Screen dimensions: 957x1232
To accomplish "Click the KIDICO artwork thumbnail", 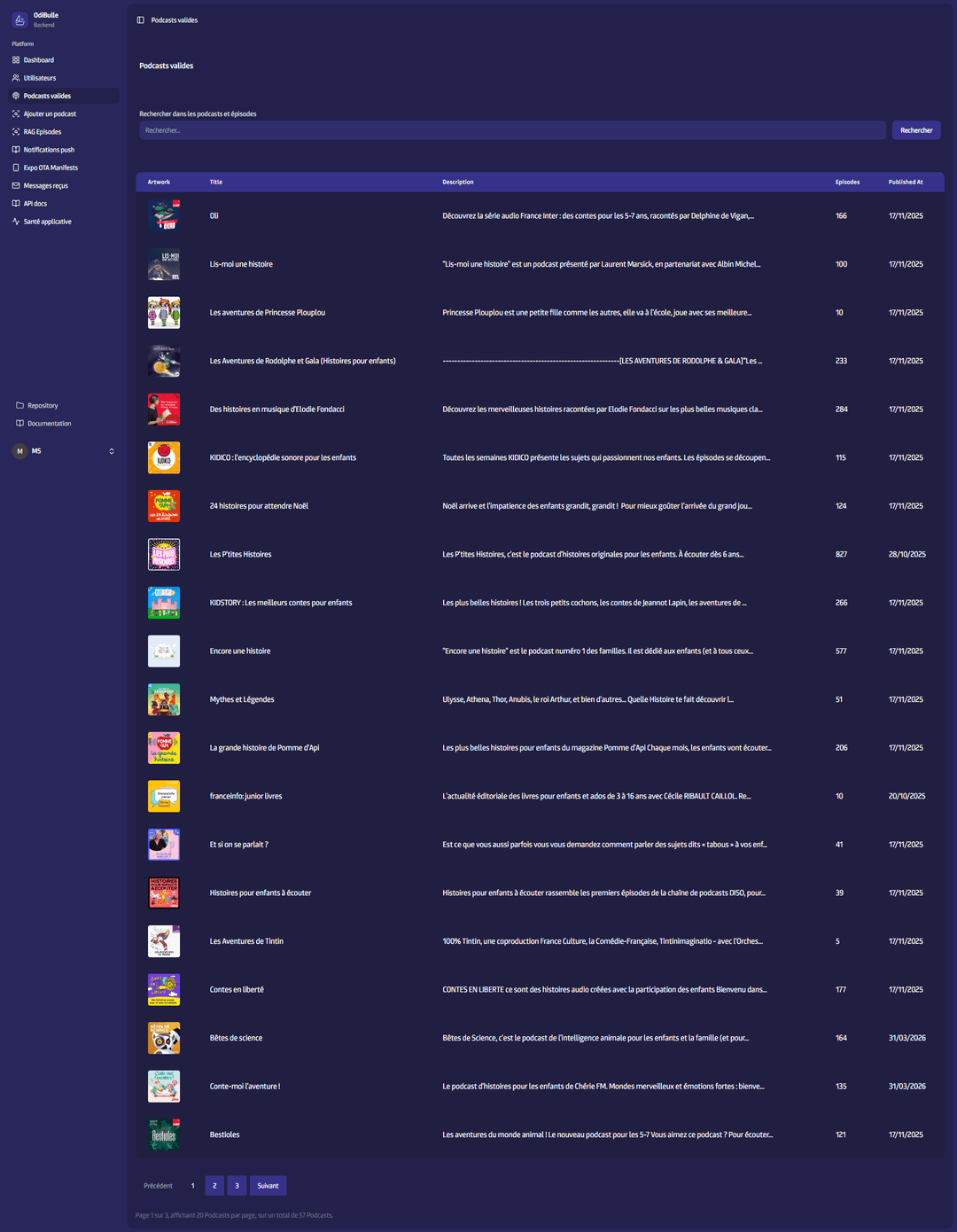I will point(164,457).
